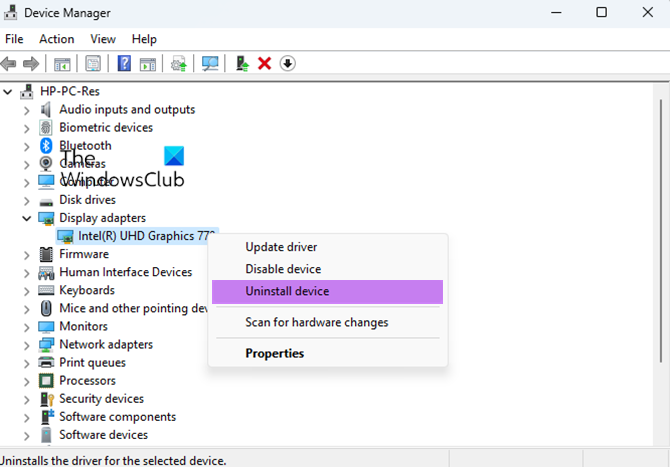Click the Display adapters category icon
This screenshot has width=670, height=468.
[x=46, y=218]
